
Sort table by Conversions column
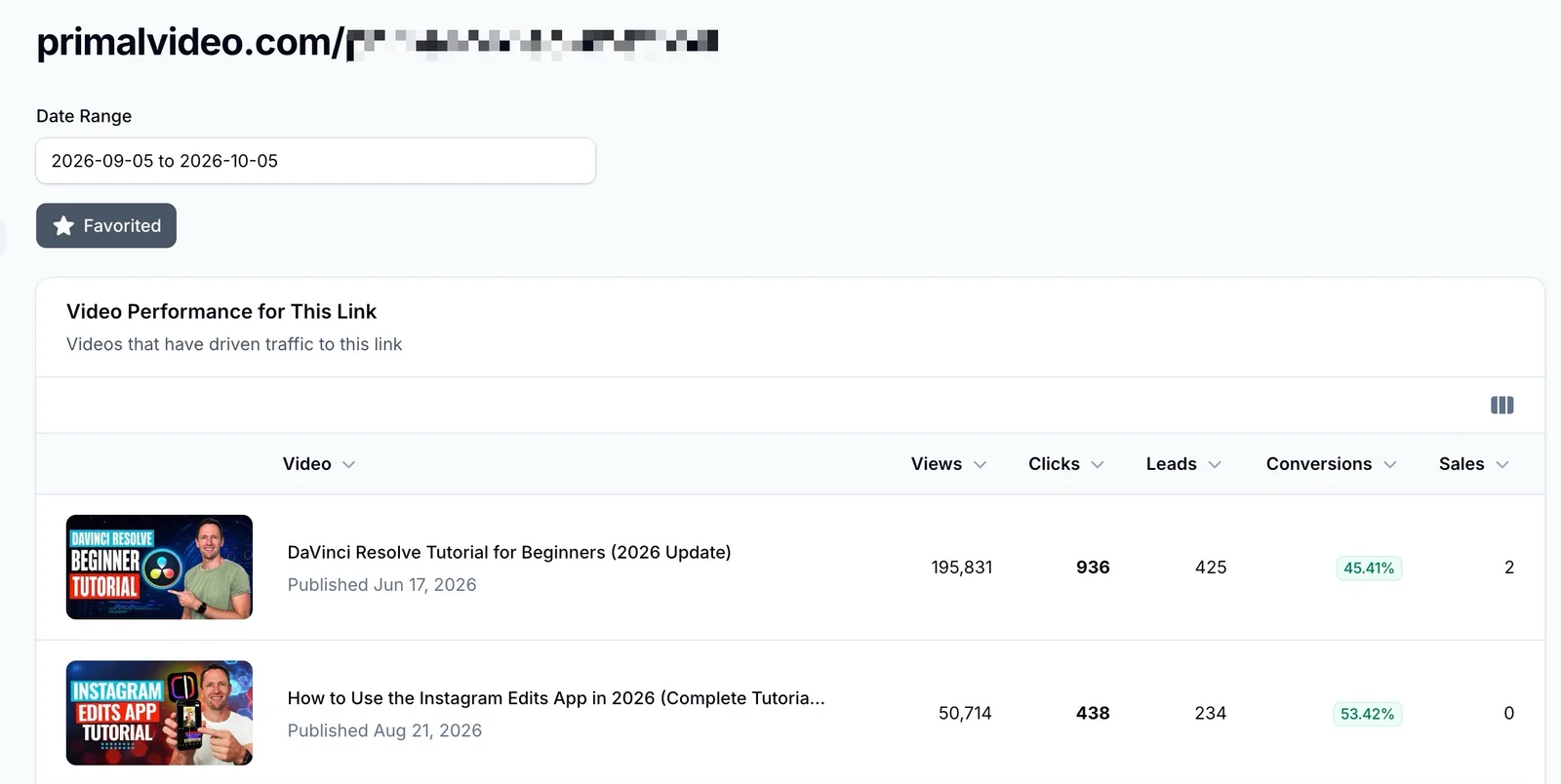[1331, 464]
